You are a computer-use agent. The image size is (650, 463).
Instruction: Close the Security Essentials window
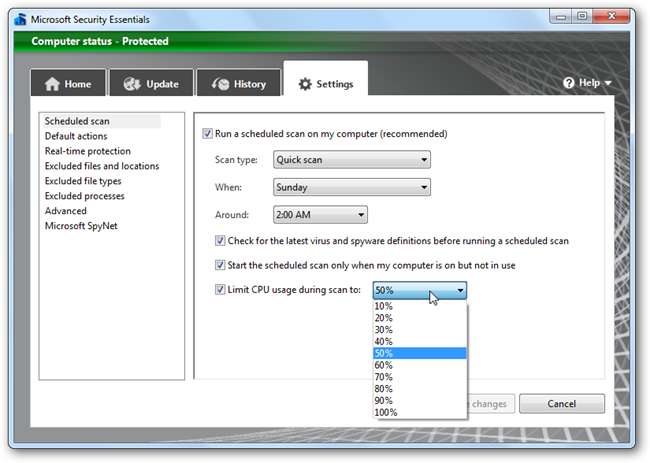click(612, 17)
